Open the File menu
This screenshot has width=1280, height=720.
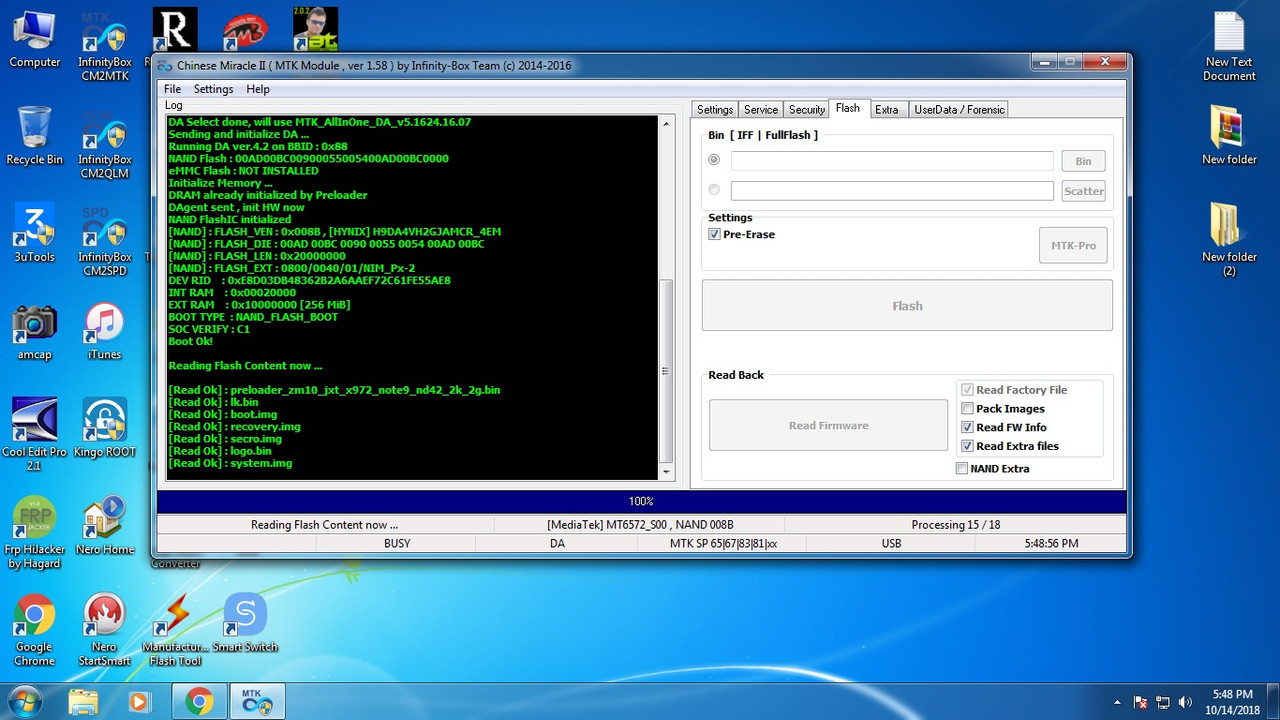172,89
